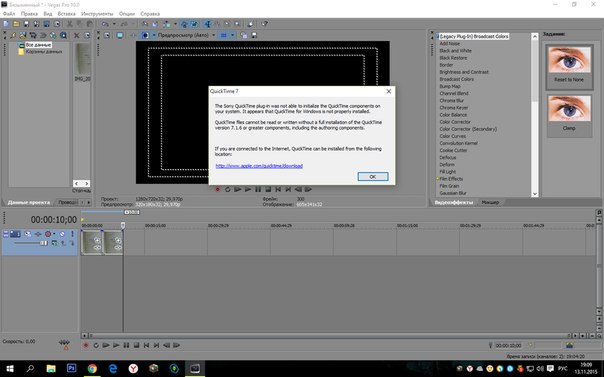Click the Undo arrow icon
This screenshot has width=604, height=377.
coord(105,24)
